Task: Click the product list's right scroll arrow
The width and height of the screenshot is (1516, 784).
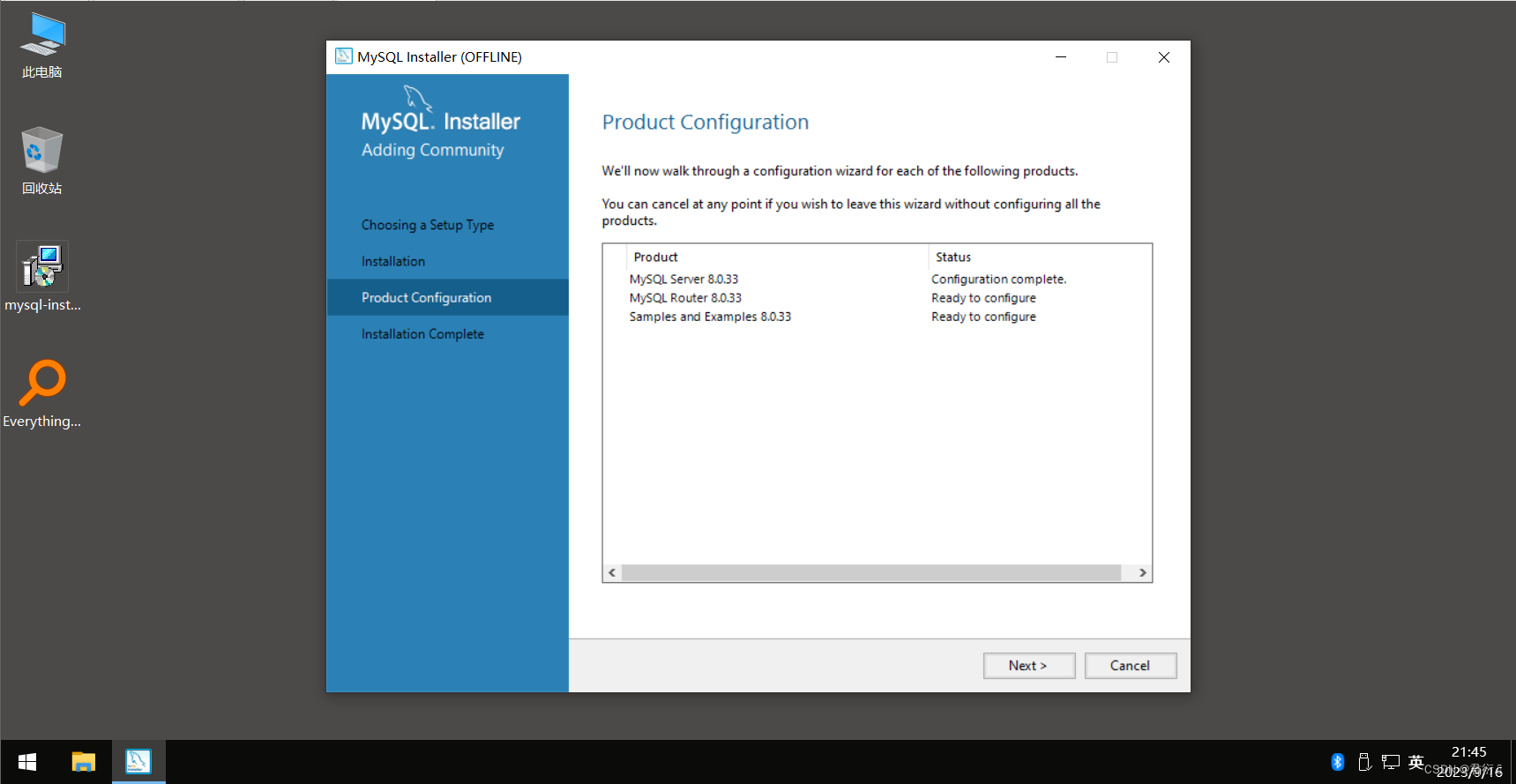Action: (x=1143, y=573)
